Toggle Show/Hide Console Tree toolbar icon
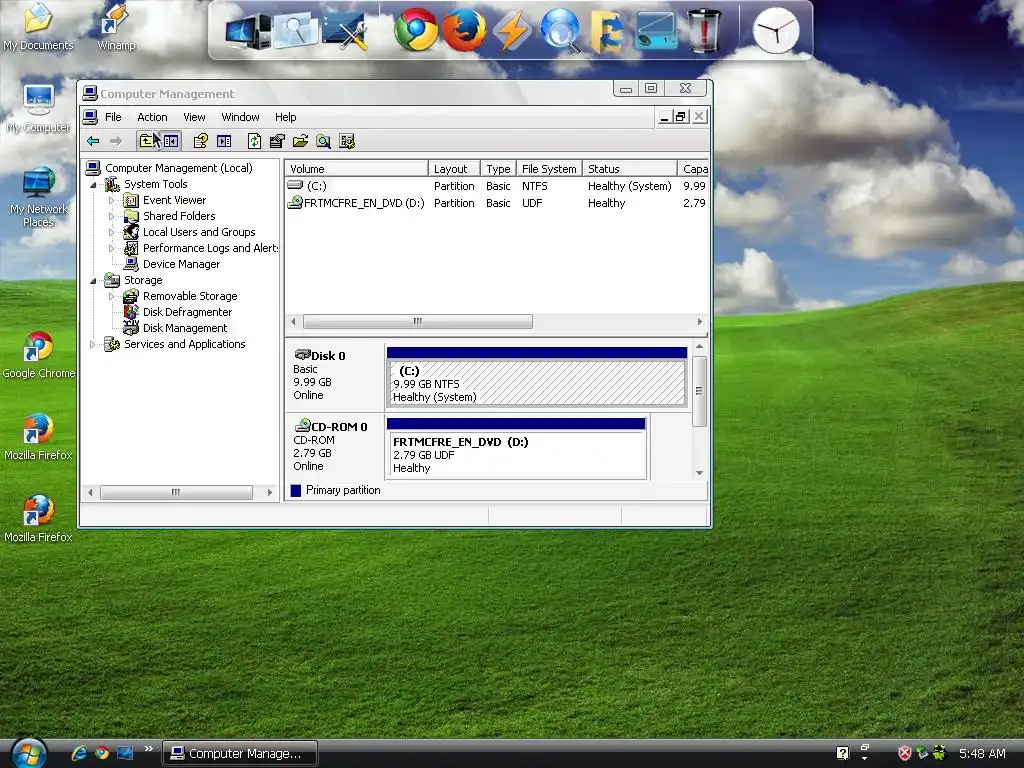This screenshot has width=1024, height=768. coord(171,141)
